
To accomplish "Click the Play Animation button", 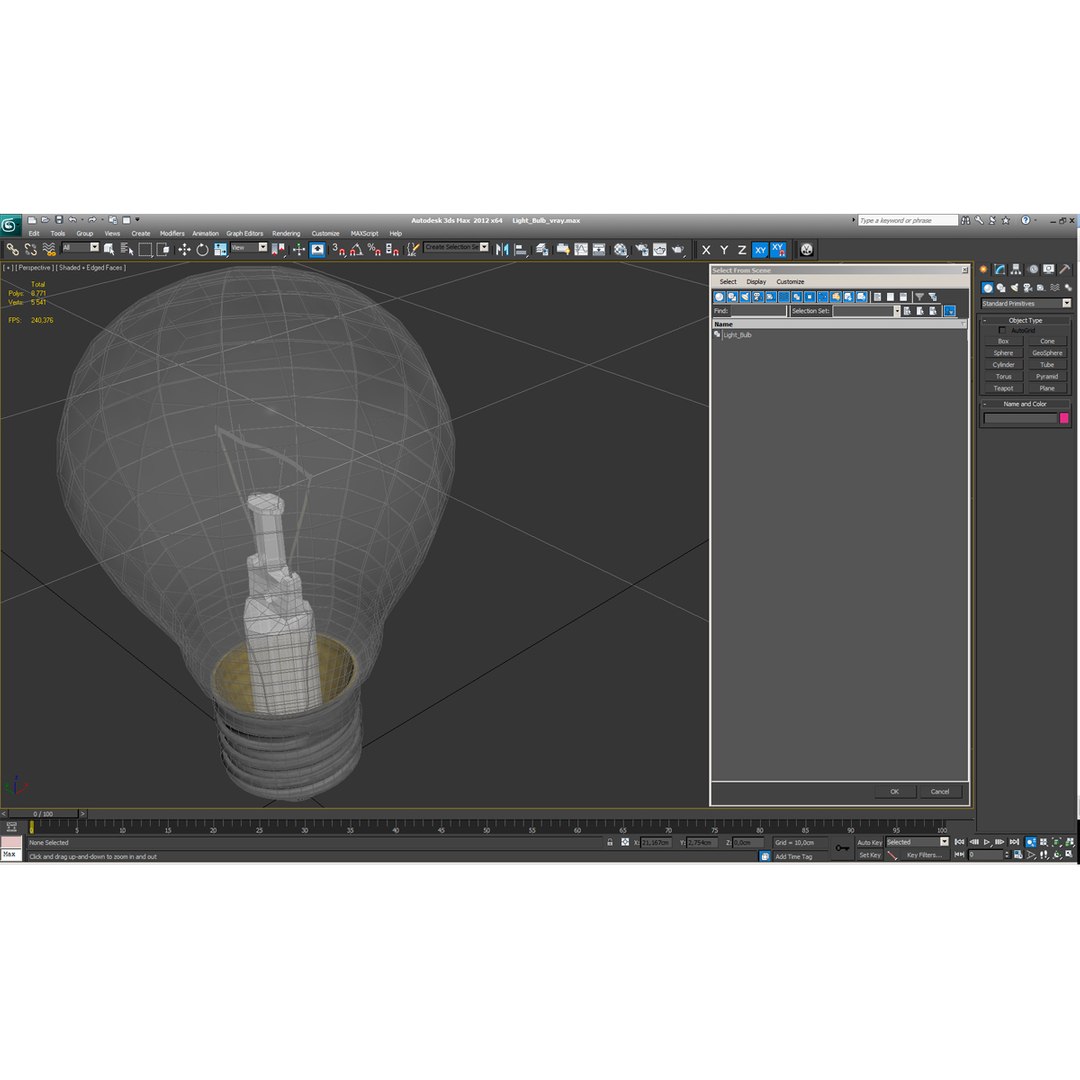I will click(987, 842).
